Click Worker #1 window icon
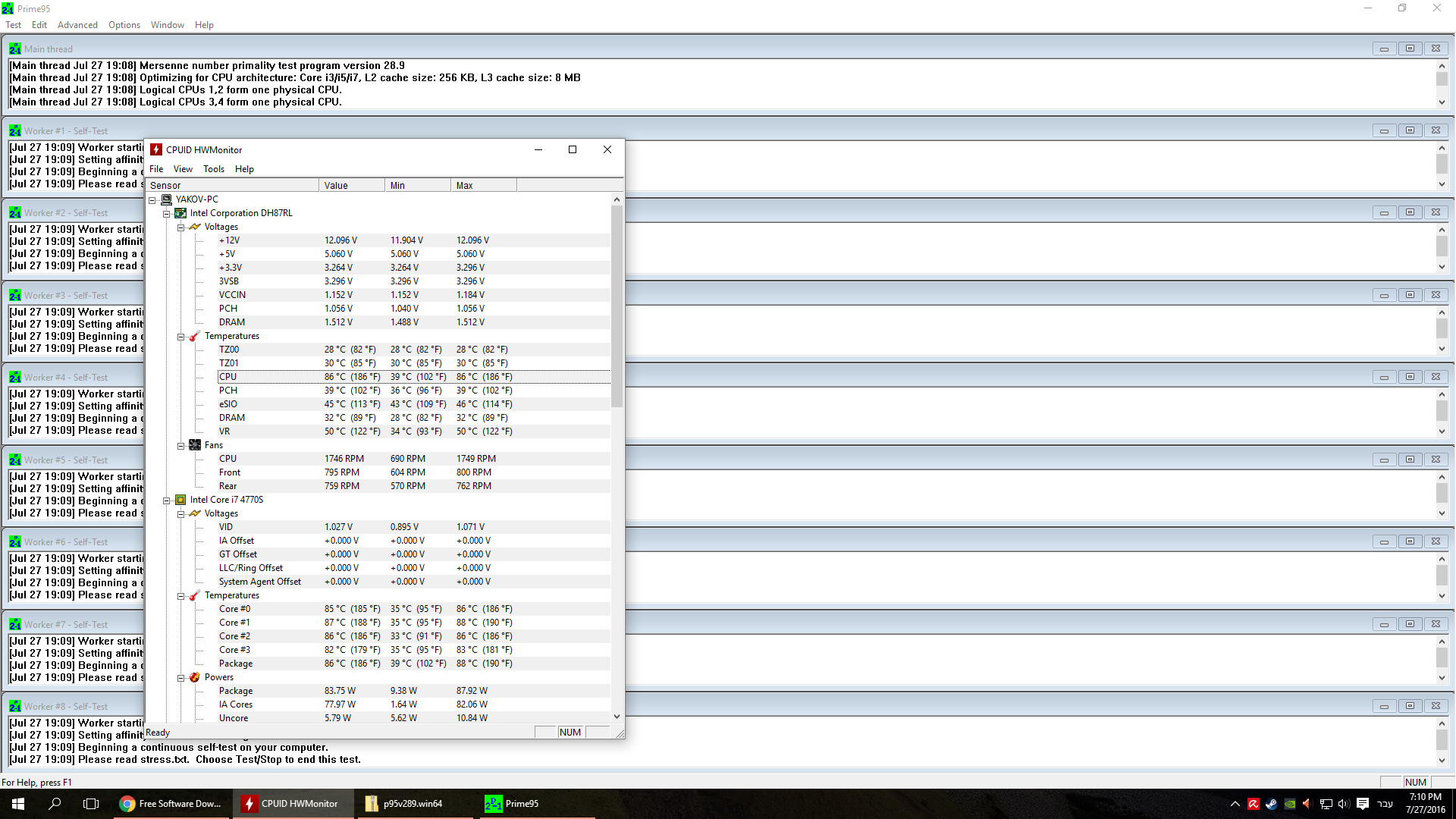1456x819 pixels. [x=15, y=130]
